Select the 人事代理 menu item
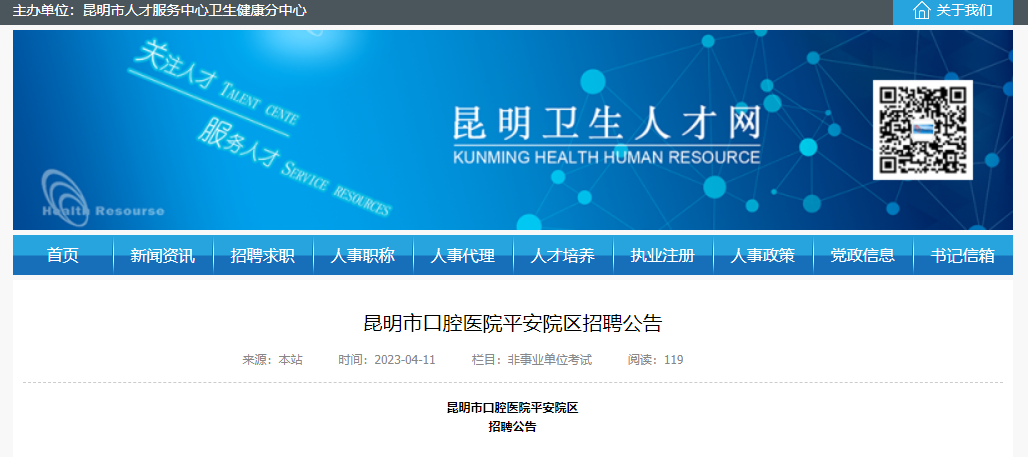Image resolution: width=1028 pixels, height=457 pixels. tap(463, 256)
